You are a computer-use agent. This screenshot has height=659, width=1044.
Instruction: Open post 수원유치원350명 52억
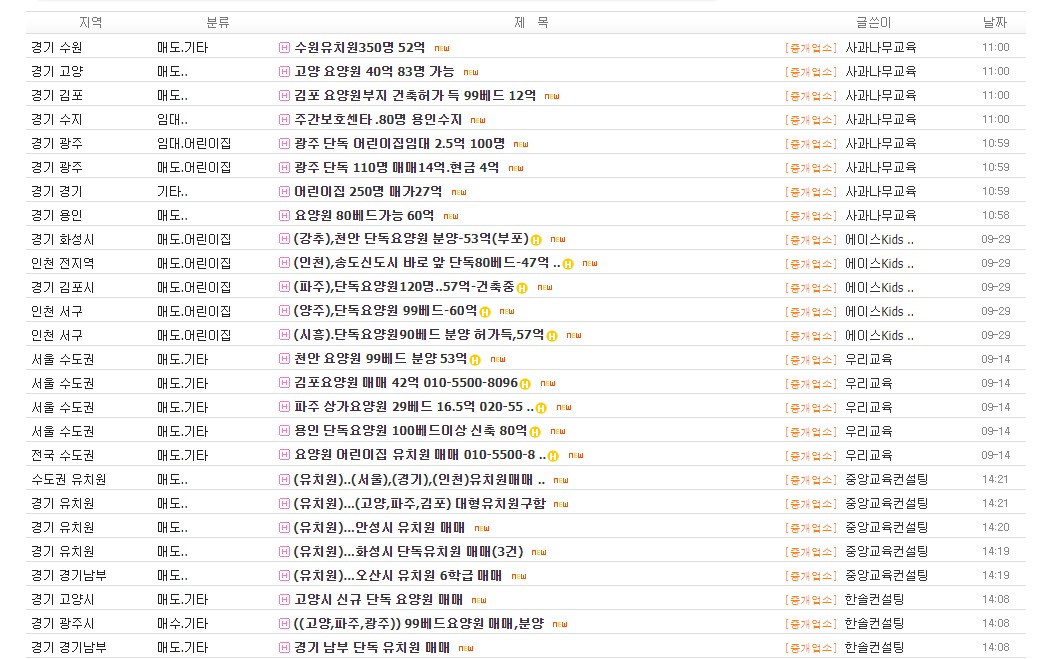click(360, 47)
